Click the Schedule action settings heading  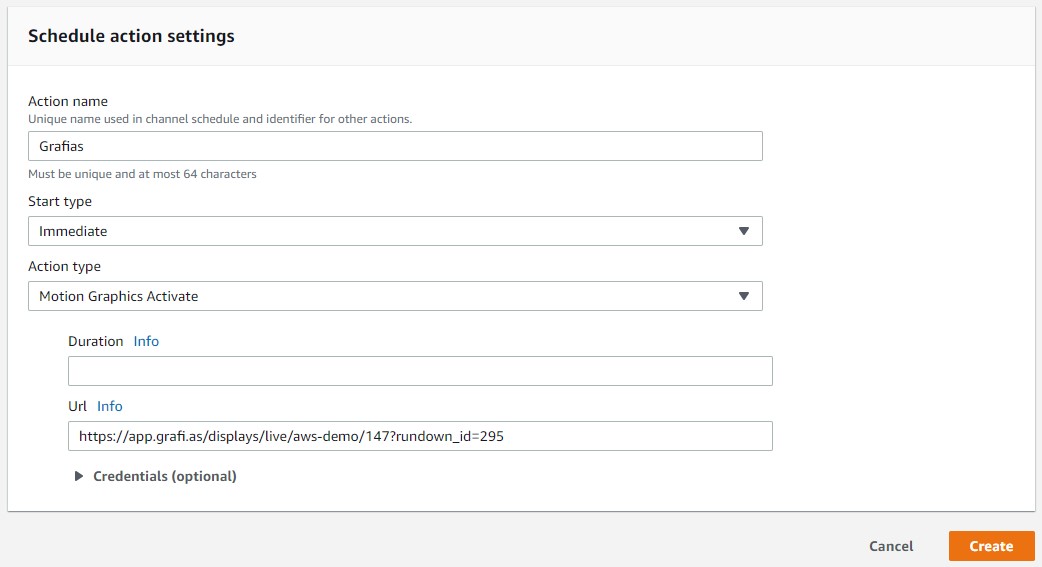pyautogui.click(x=131, y=36)
